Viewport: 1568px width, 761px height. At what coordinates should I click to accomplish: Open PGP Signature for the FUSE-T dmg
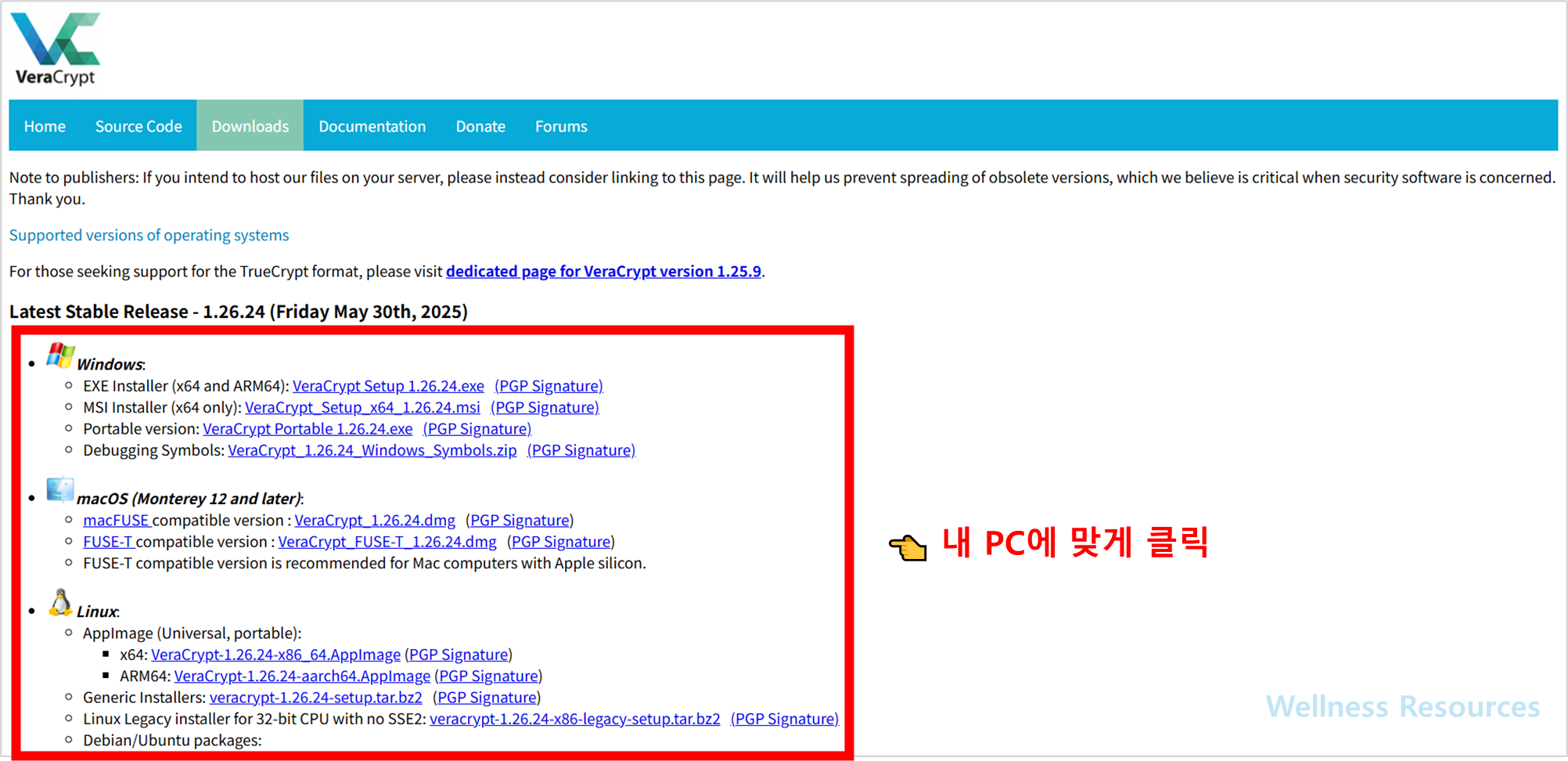click(x=561, y=542)
